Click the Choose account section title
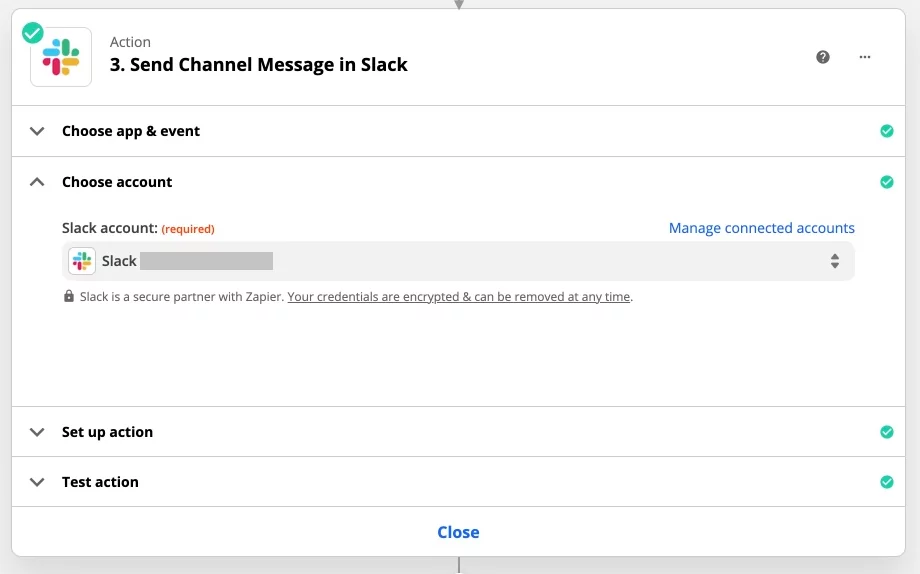This screenshot has height=574, width=920. pos(117,182)
